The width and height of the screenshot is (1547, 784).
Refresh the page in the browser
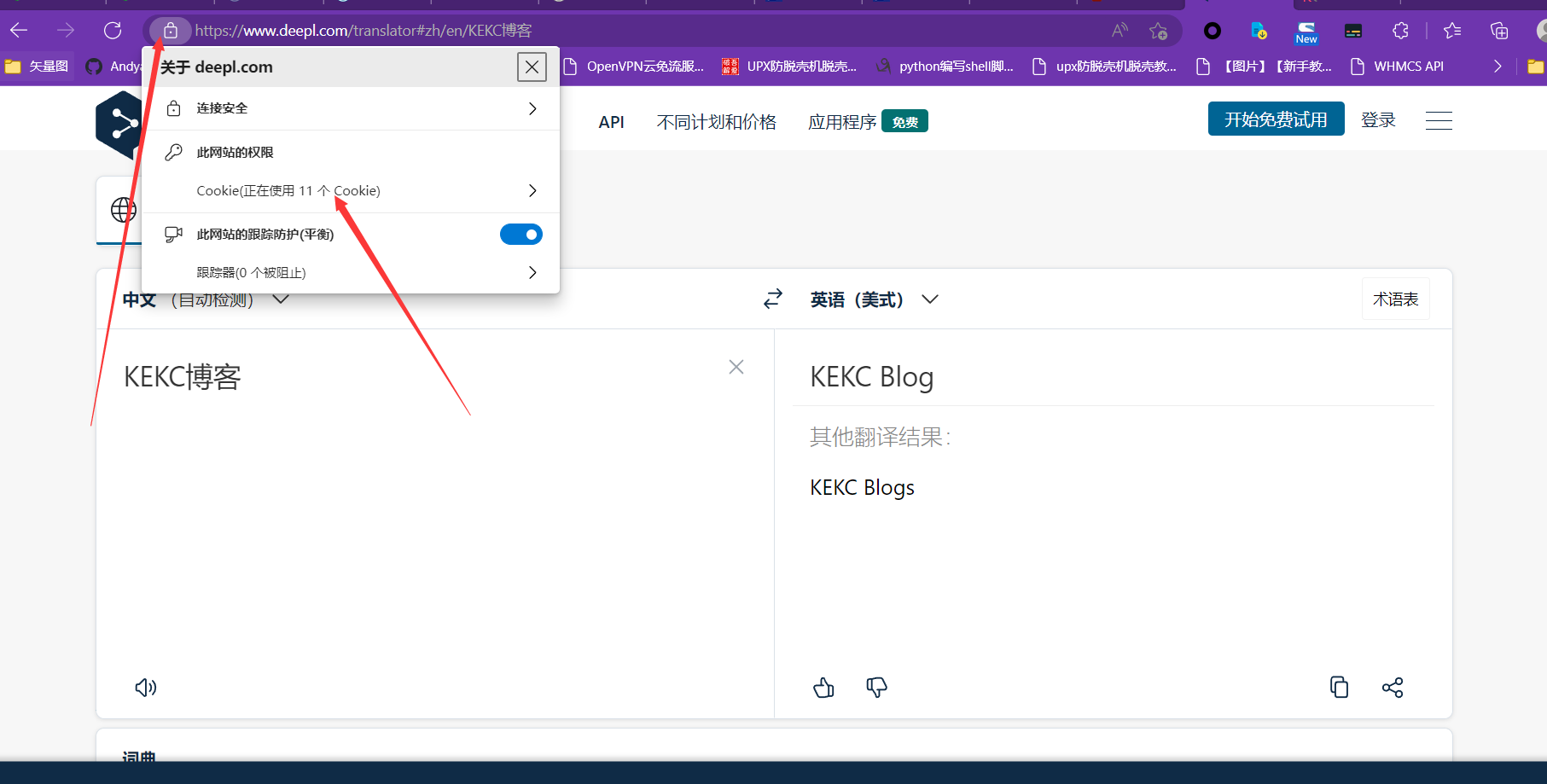point(113,31)
